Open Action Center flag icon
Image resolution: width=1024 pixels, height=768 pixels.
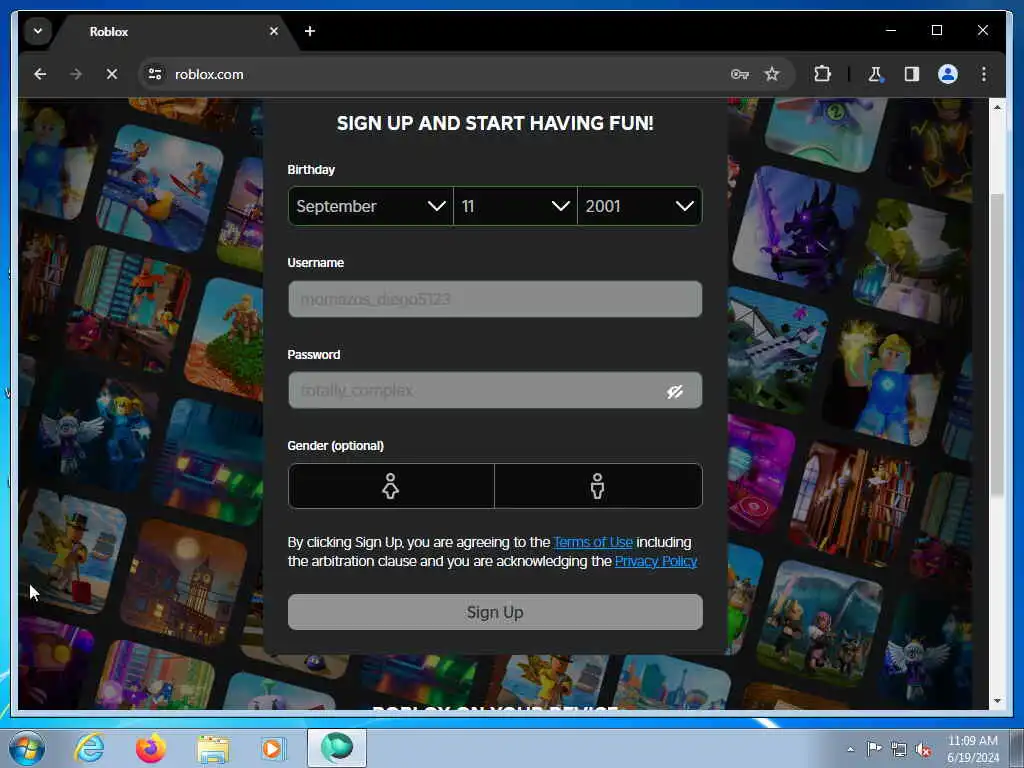click(x=874, y=749)
